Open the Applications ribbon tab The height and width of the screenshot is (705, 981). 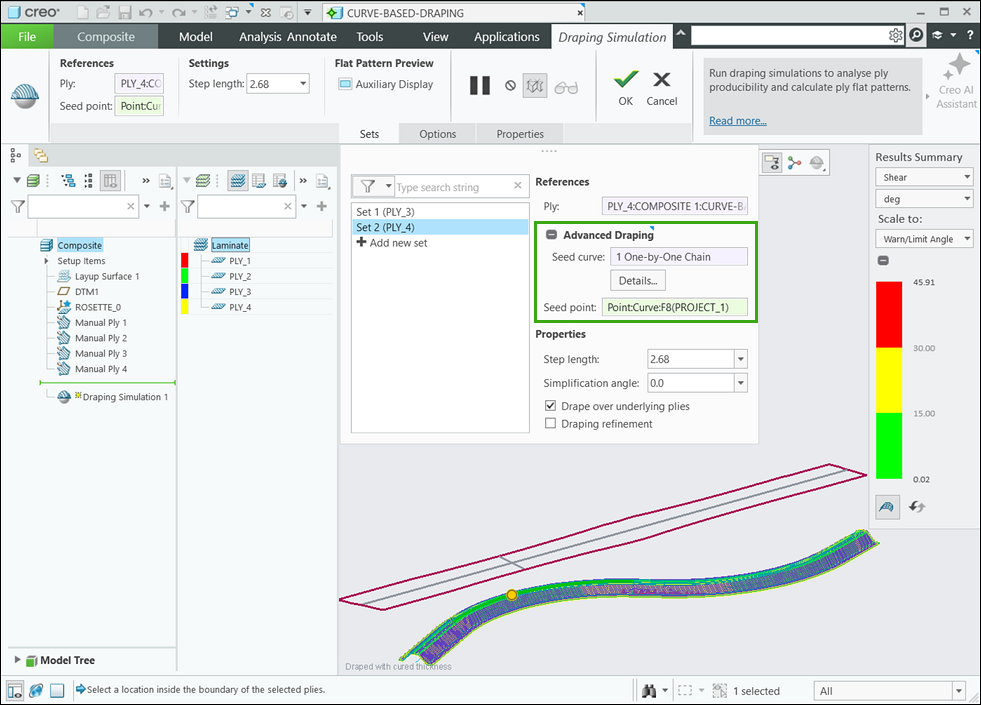[506, 37]
